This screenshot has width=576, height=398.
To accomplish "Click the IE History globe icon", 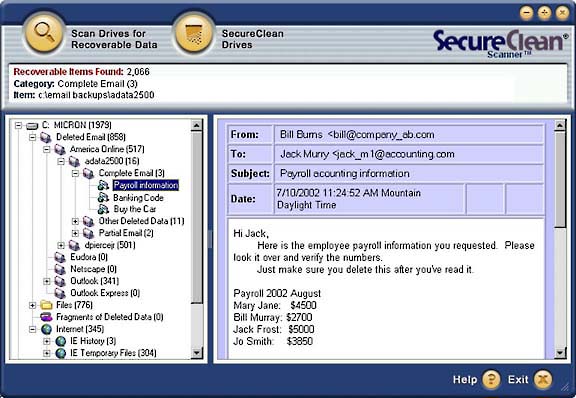I will tap(61, 341).
